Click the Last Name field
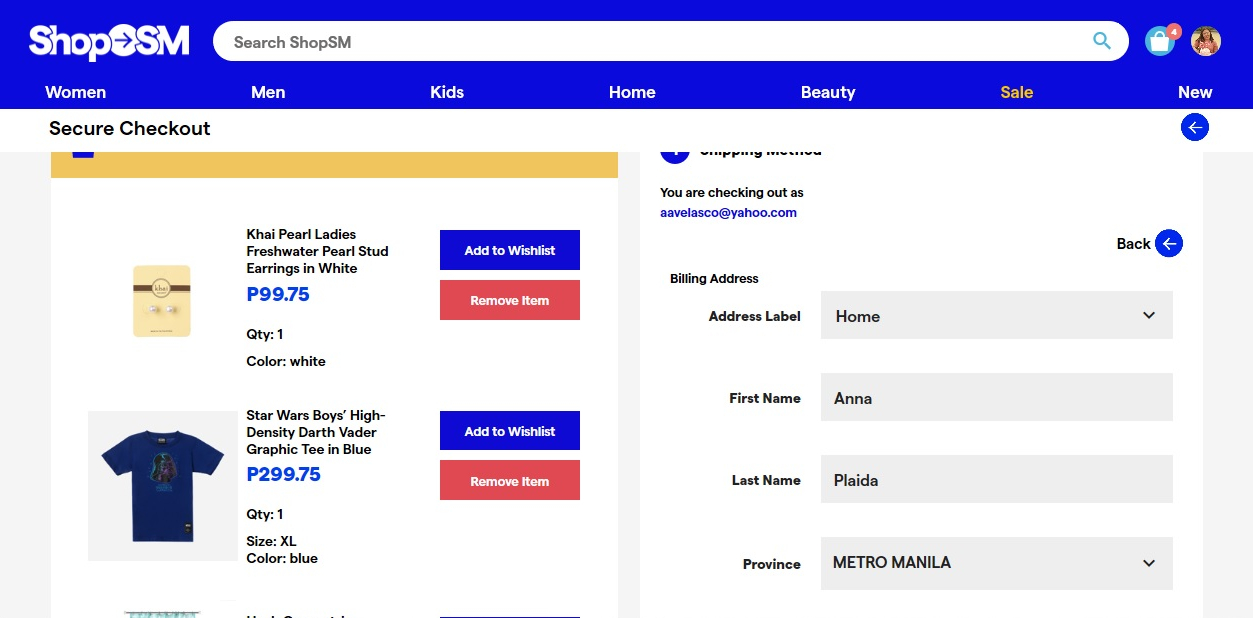The height and width of the screenshot is (618, 1253). tap(996, 479)
